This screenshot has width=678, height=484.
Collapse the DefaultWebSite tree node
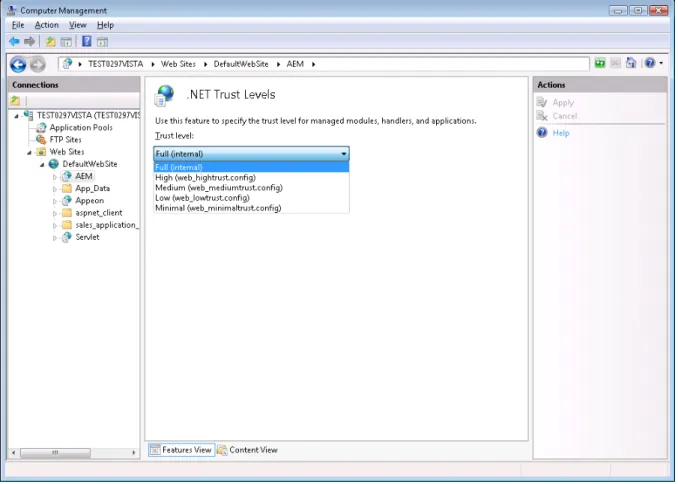(x=42, y=165)
